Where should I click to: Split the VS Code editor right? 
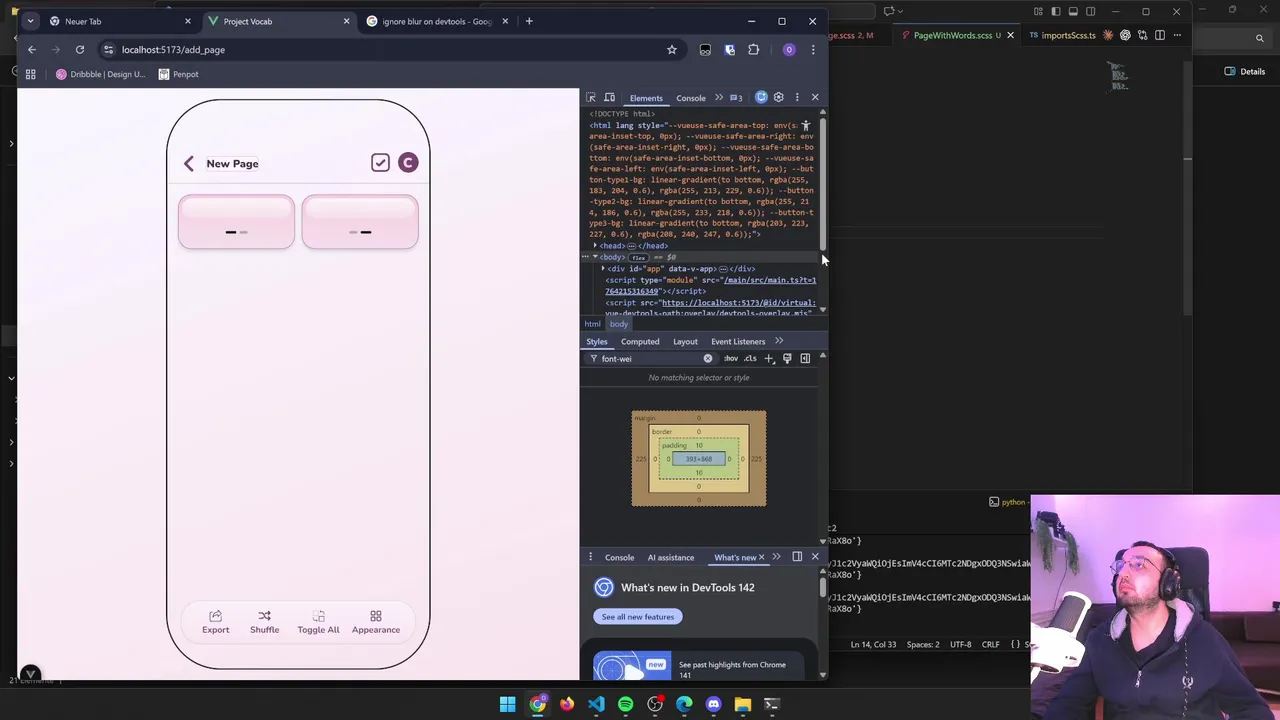(1160, 35)
